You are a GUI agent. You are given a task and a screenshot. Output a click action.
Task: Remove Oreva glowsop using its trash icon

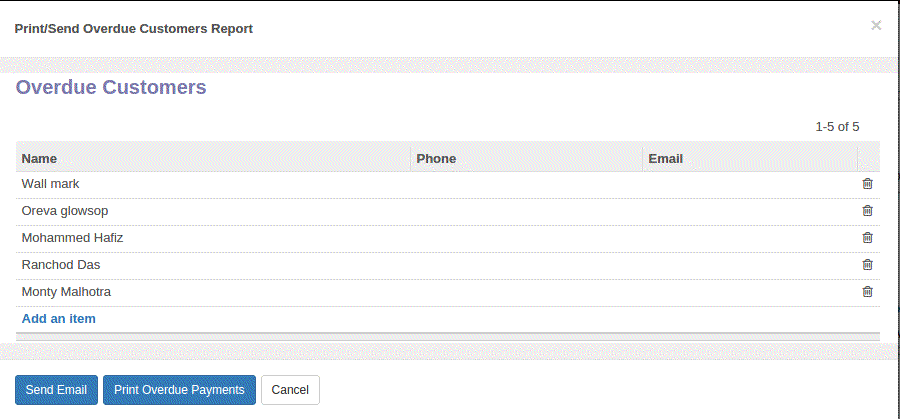point(867,211)
